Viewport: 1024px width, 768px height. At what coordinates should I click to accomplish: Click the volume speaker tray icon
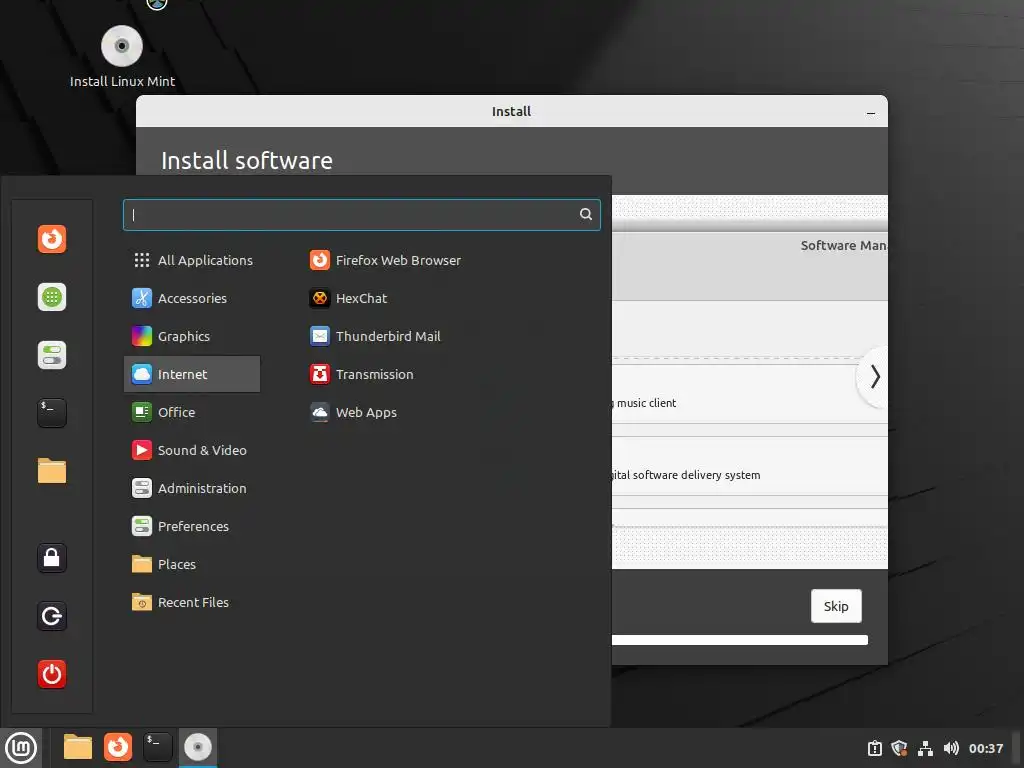point(951,748)
